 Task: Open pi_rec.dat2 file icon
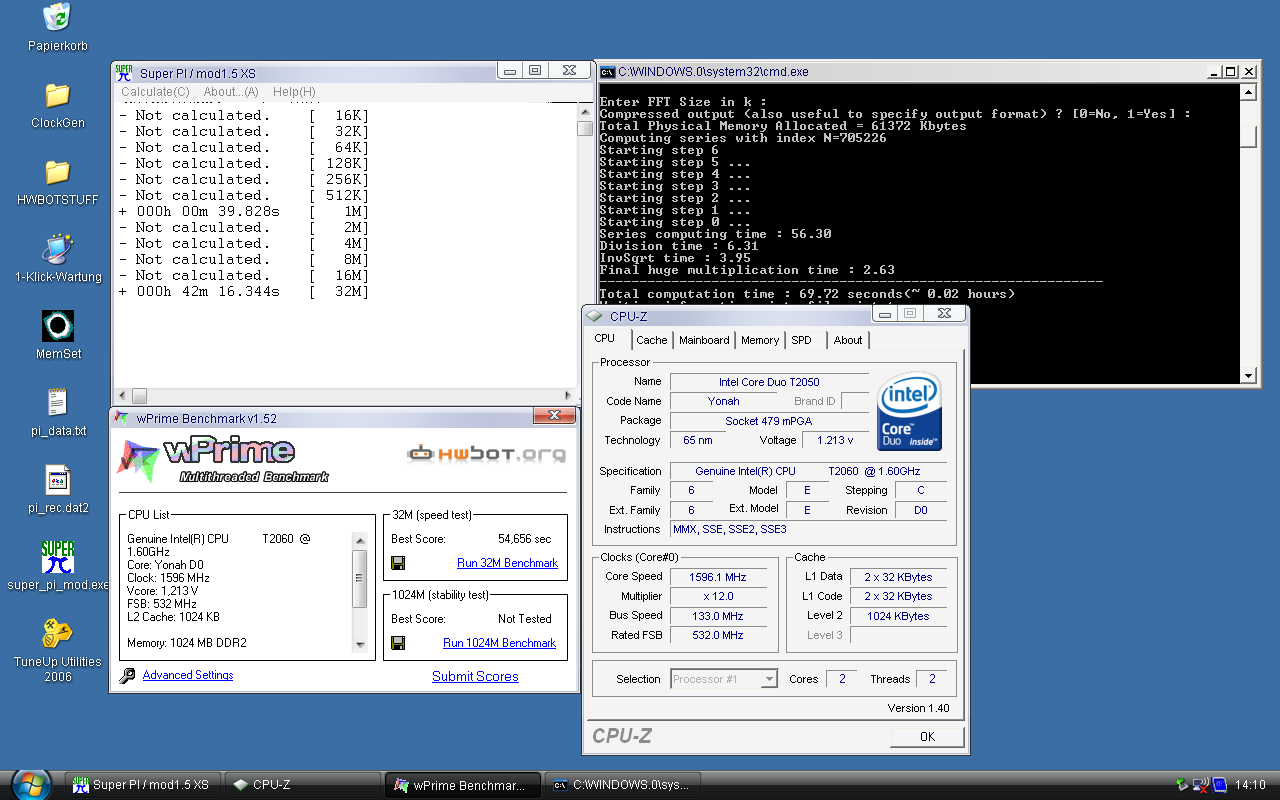[57, 480]
